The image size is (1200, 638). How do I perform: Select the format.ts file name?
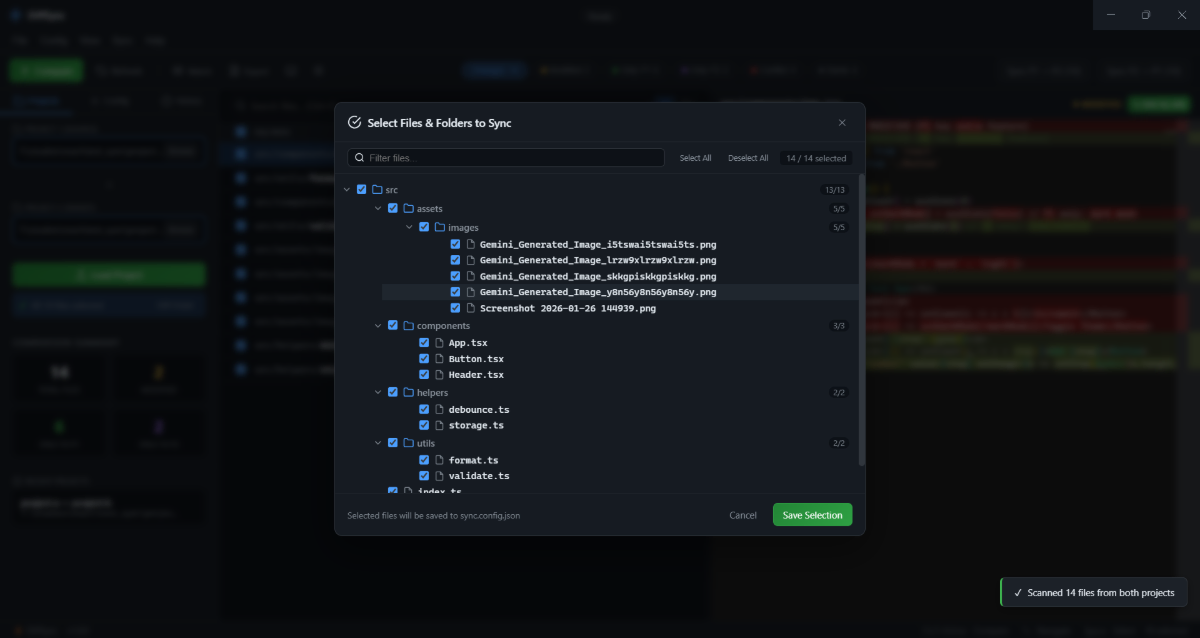[x=473, y=460]
